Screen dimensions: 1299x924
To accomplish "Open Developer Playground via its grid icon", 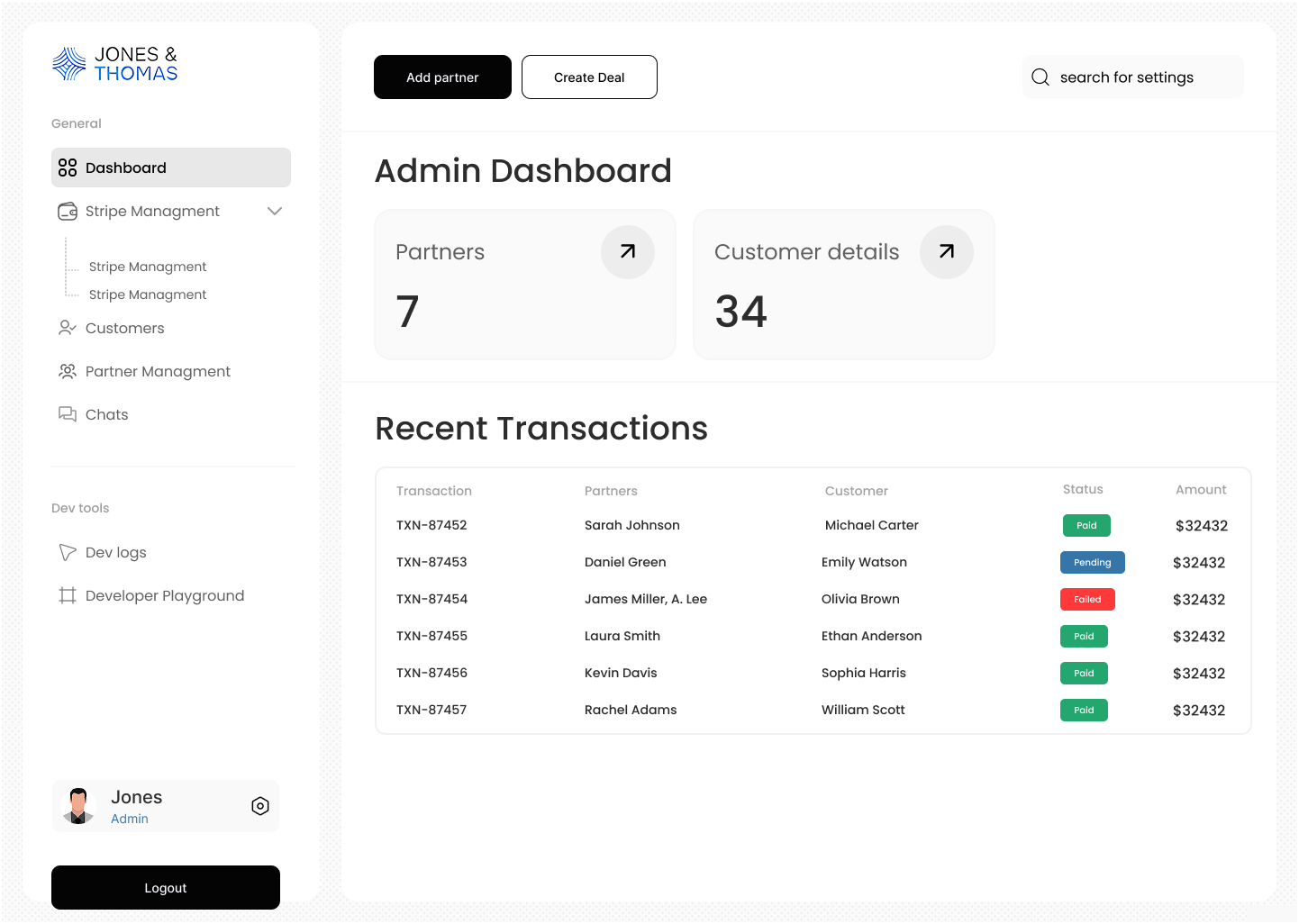I will (68, 595).
